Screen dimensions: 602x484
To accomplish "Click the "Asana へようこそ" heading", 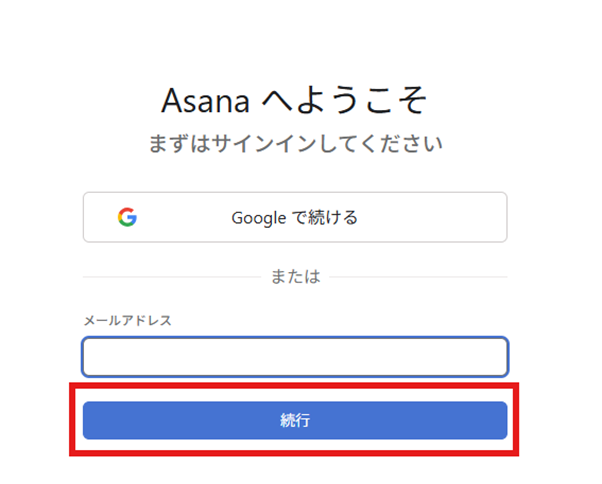I will tap(294, 100).
